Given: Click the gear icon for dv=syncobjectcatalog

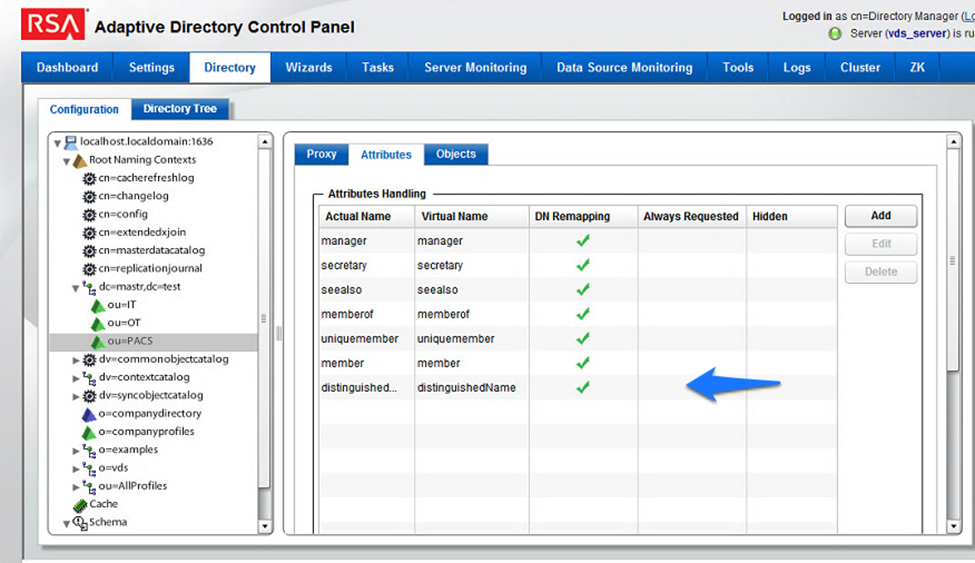Looking at the screenshot, I should [90, 396].
